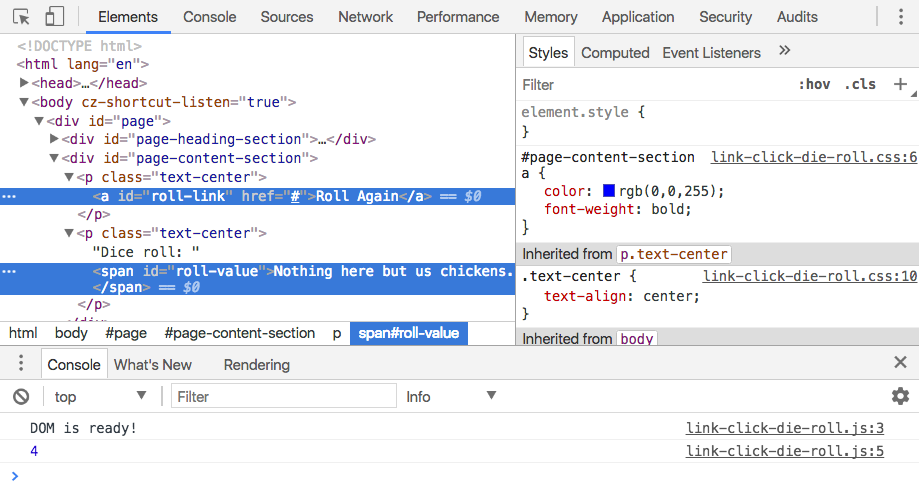This screenshot has width=919, height=484.
Task: Switch to the Elements panel tab
Action: click(x=128, y=17)
